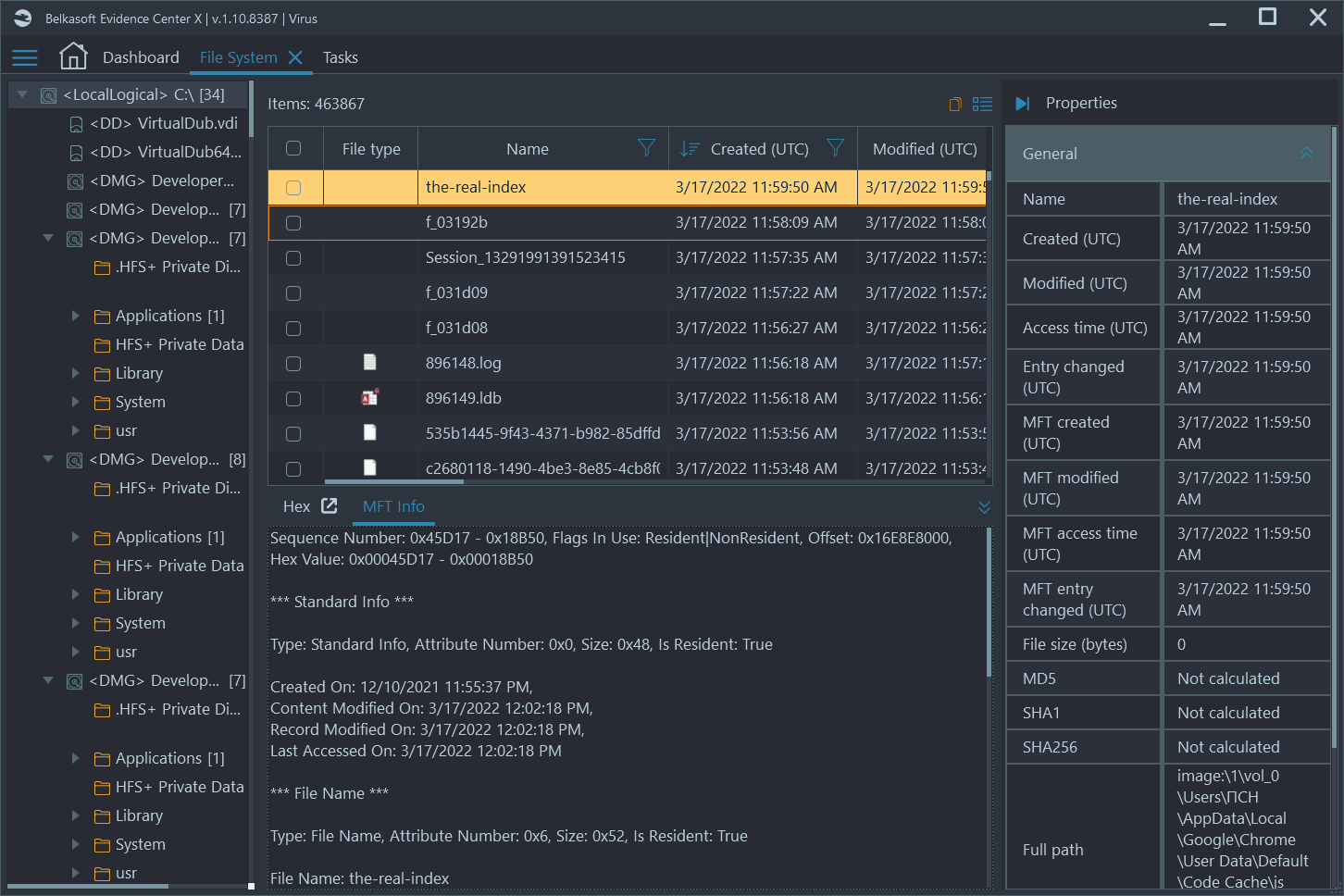Viewport: 1344px width, 896px height.
Task: Click the LocalLogical C:\ drive icon
Action: pyautogui.click(x=49, y=95)
